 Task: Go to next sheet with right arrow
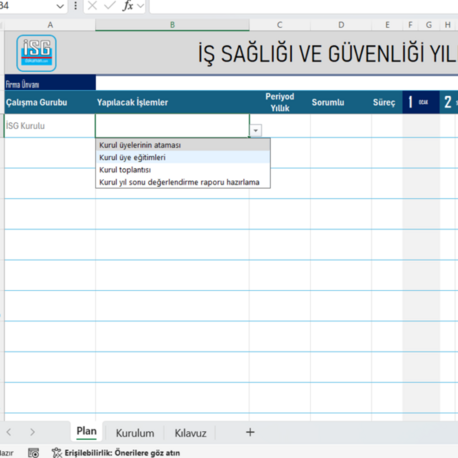click(32, 432)
